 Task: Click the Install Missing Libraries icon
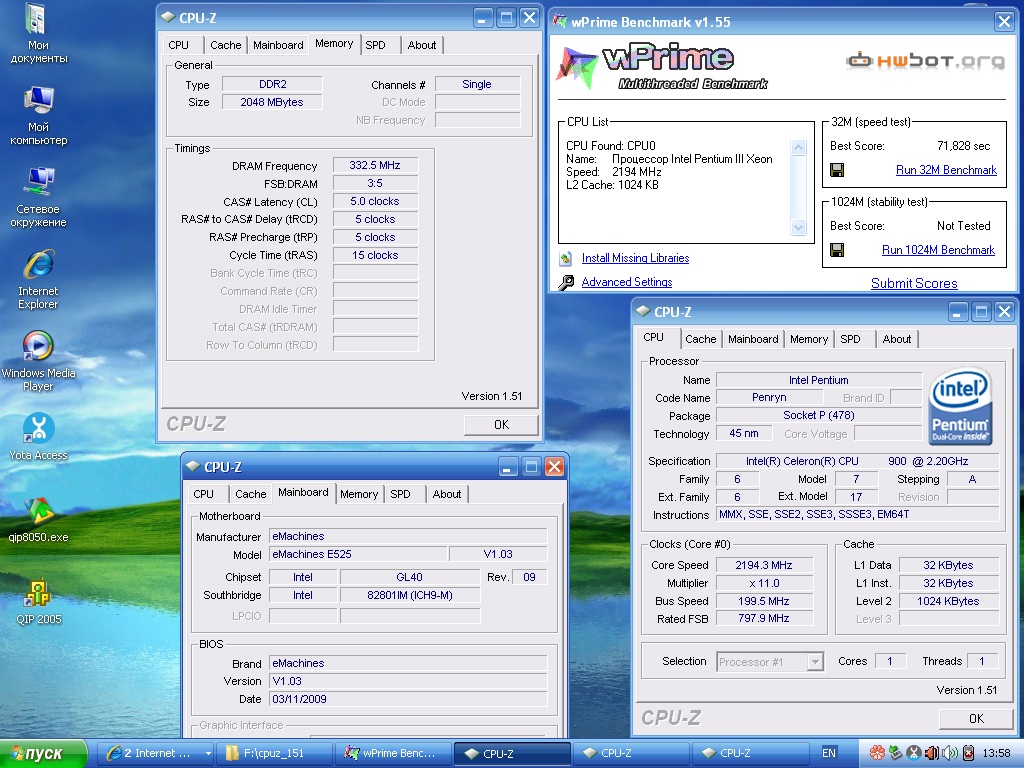[x=566, y=259]
